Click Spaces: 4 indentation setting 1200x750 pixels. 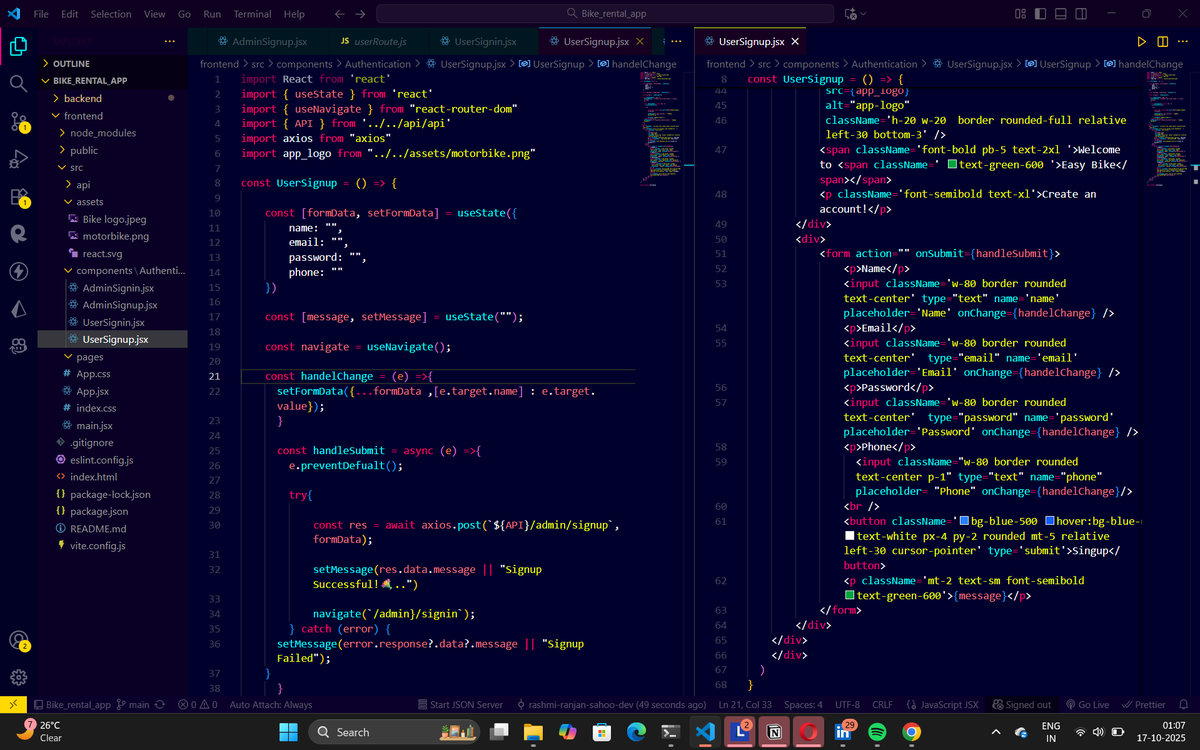(804, 705)
